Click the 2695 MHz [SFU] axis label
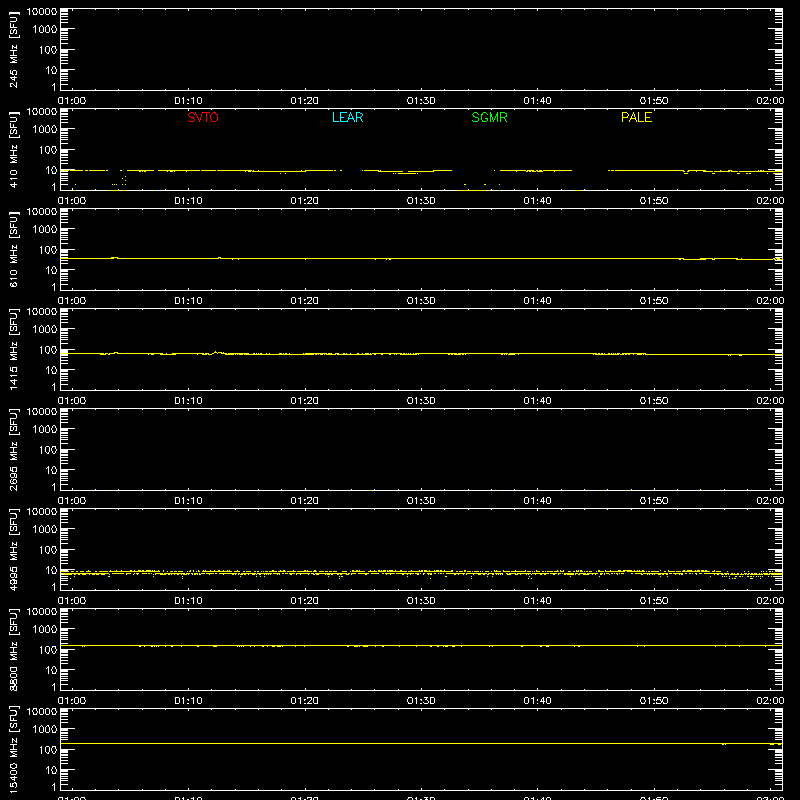 point(13,450)
